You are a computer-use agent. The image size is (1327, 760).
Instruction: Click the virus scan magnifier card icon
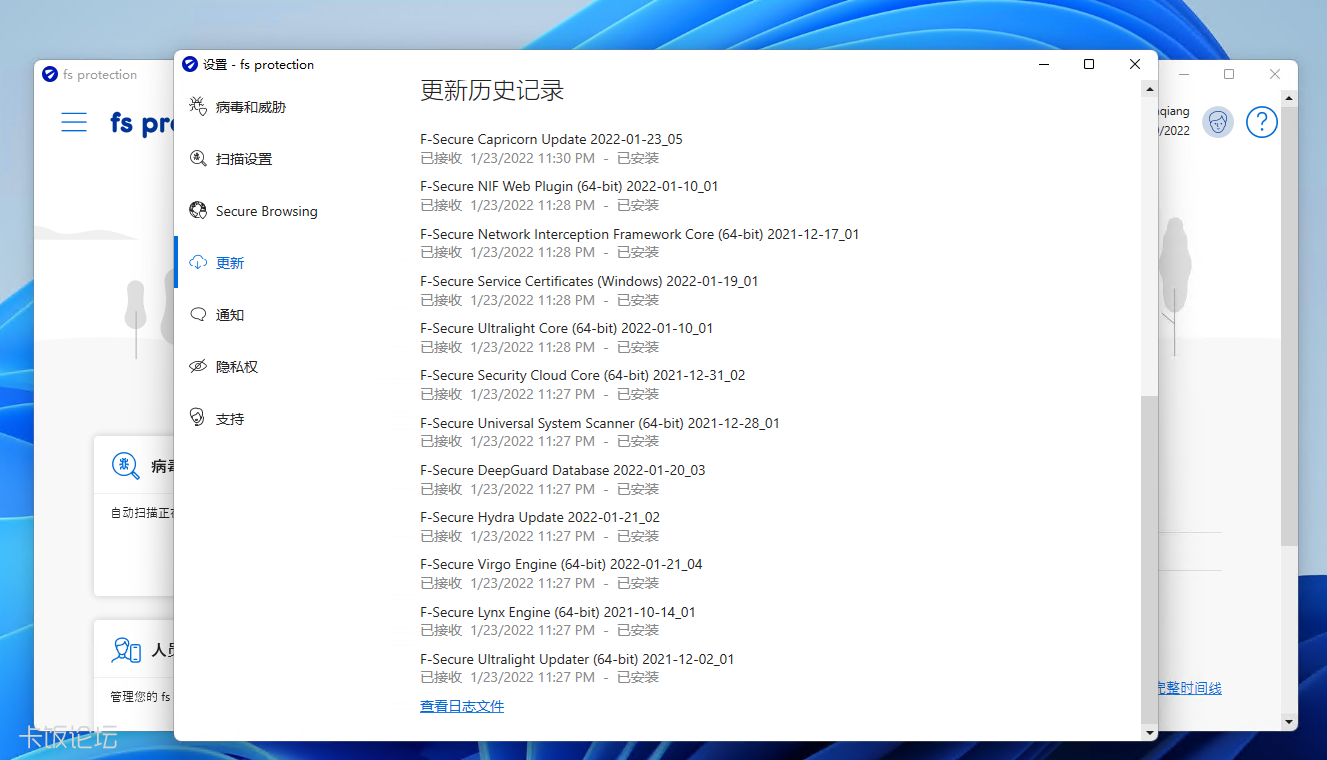coord(124,466)
